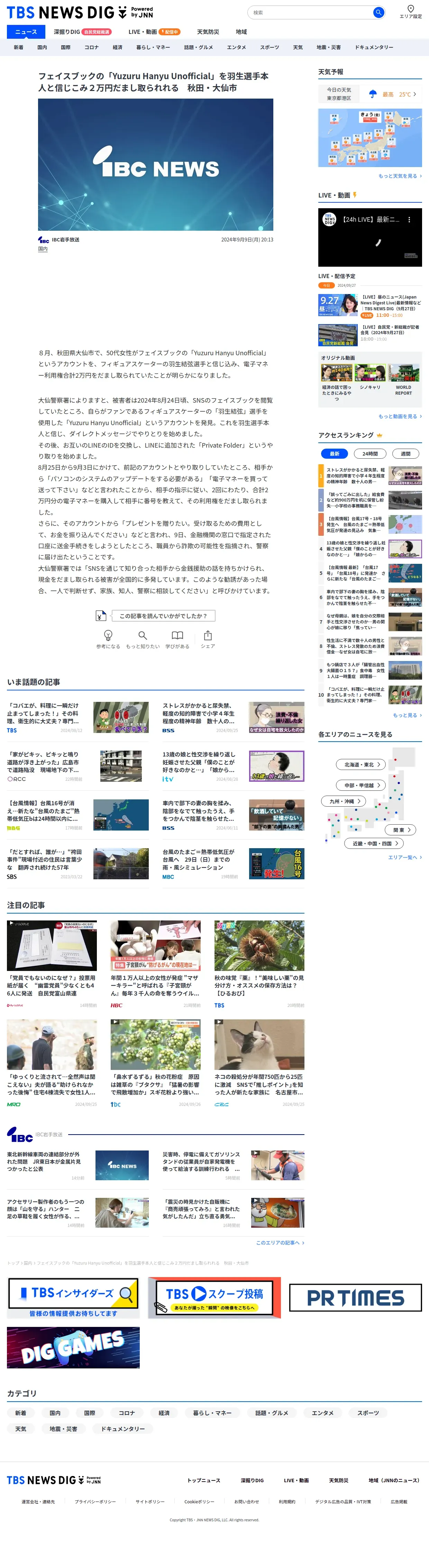429x1568 pixels.
Task: Click the もっと知りたい magnifier icon
Action: coord(143,635)
